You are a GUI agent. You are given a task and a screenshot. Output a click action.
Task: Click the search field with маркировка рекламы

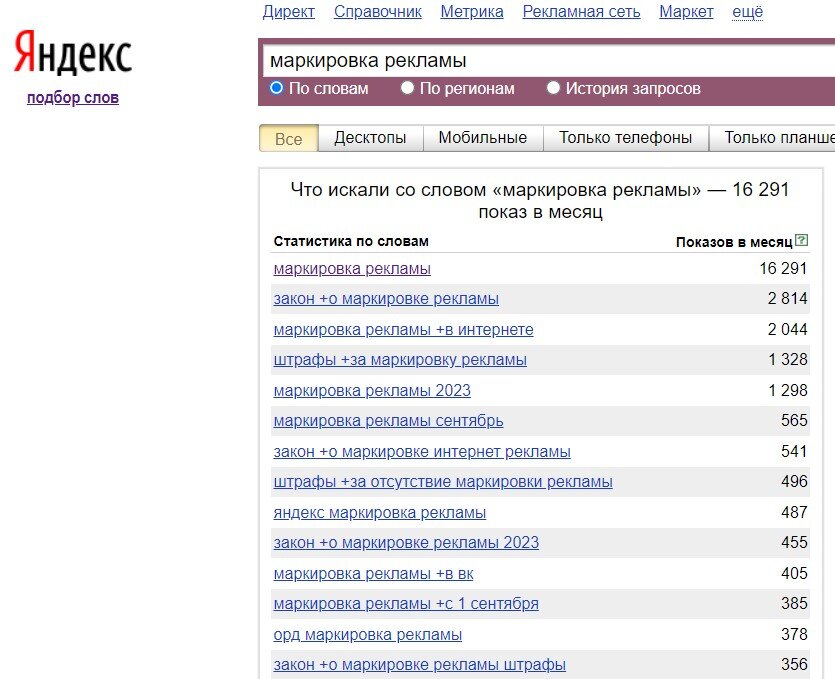[549, 61]
